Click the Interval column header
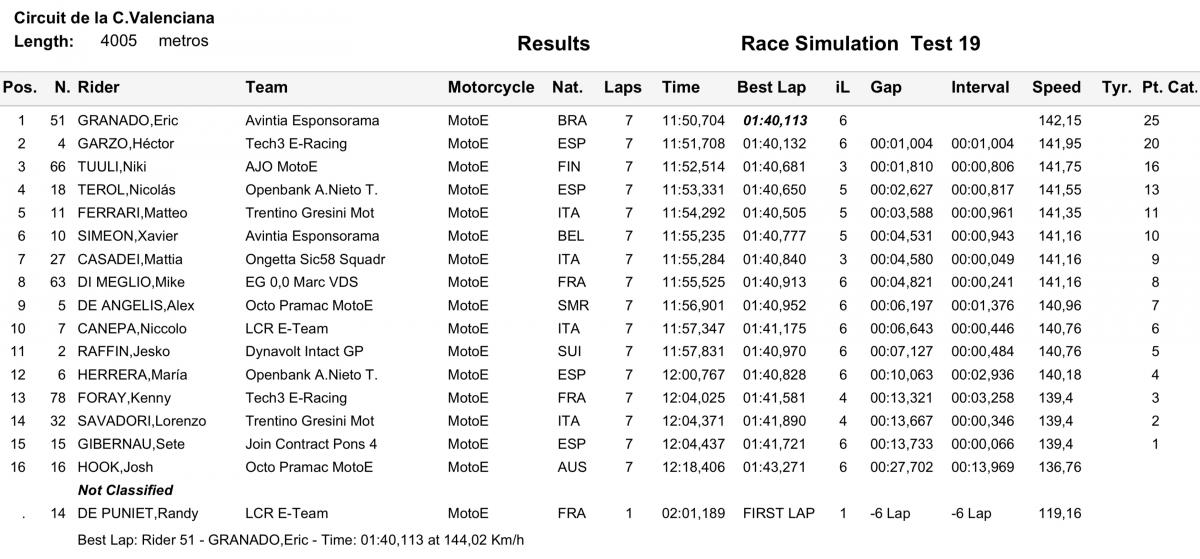The width and height of the screenshot is (1200, 559). 980,88
